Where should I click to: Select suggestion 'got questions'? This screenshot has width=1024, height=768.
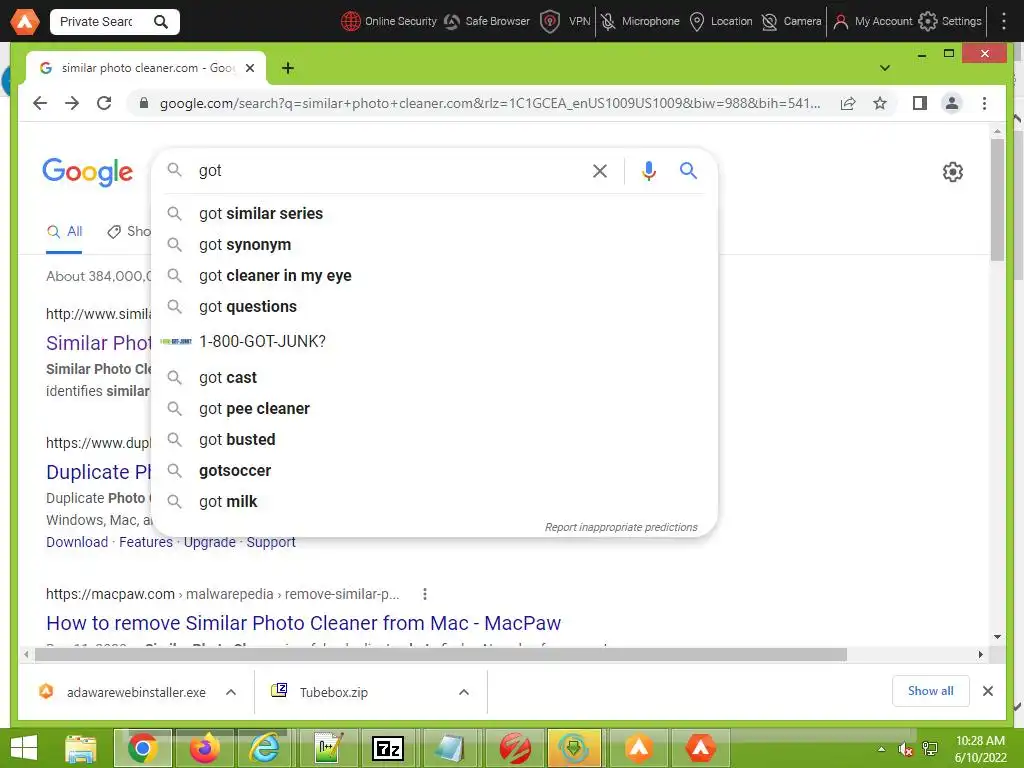tap(434, 306)
